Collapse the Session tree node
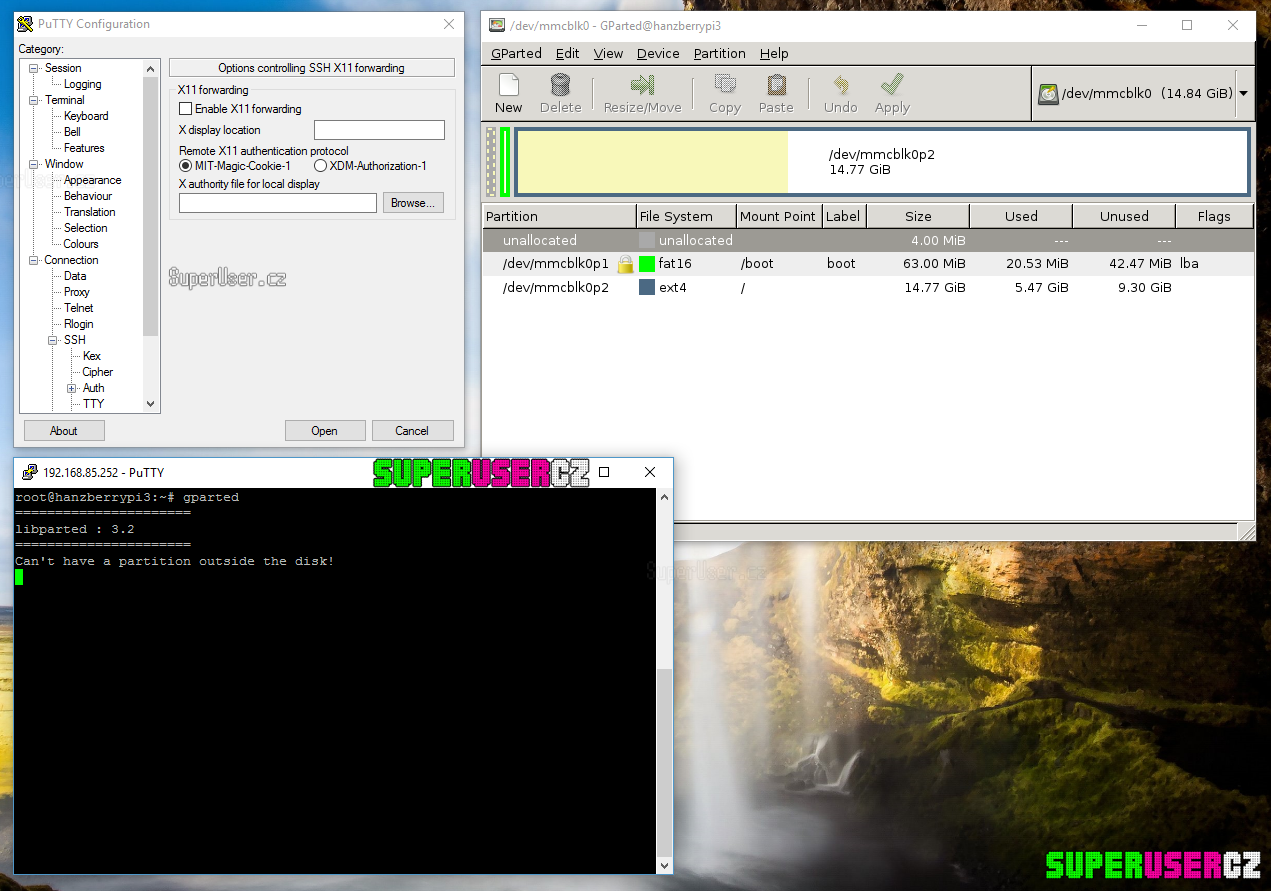 pos(34,68)
